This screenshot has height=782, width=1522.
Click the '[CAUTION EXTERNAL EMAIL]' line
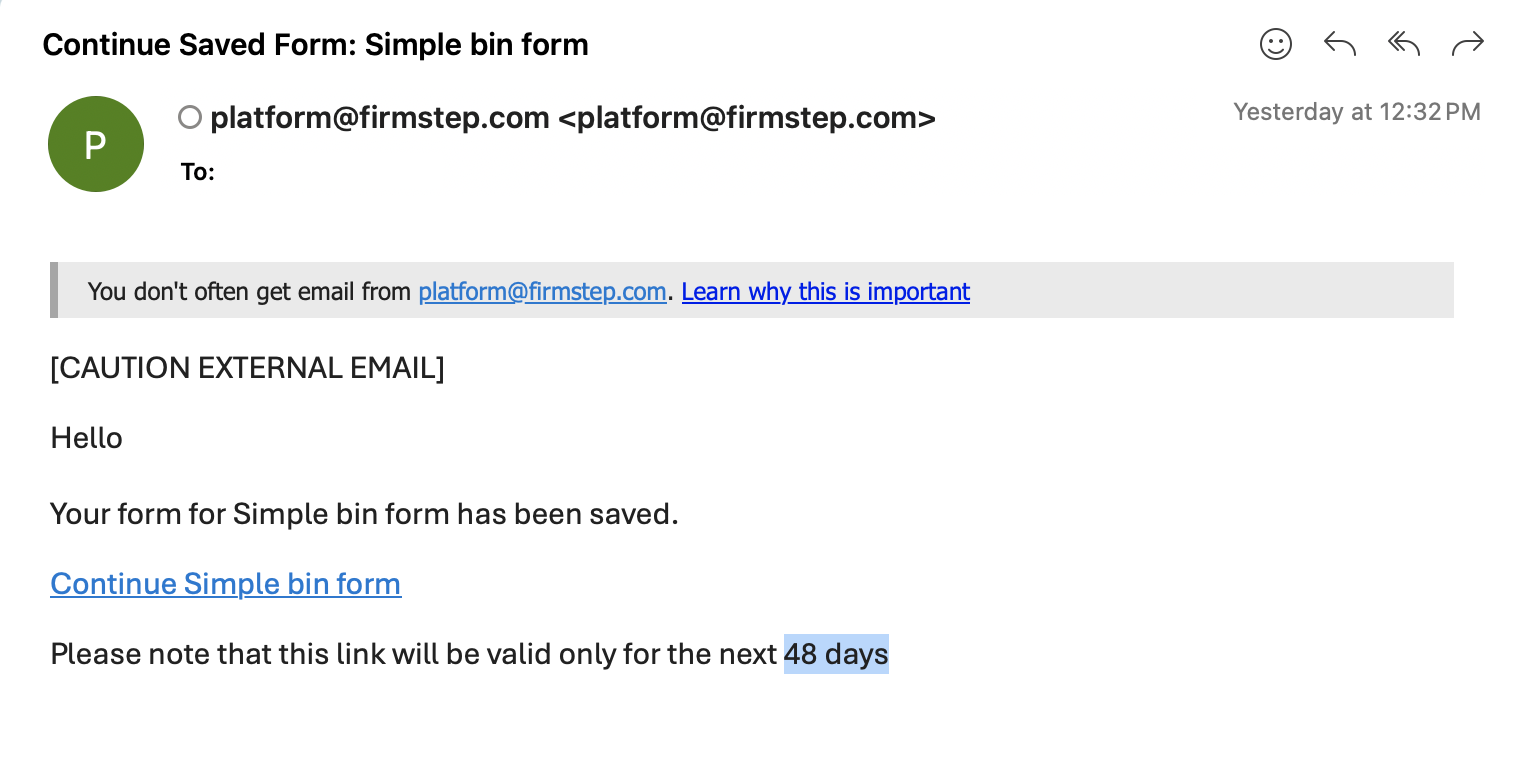coord(247,368)
